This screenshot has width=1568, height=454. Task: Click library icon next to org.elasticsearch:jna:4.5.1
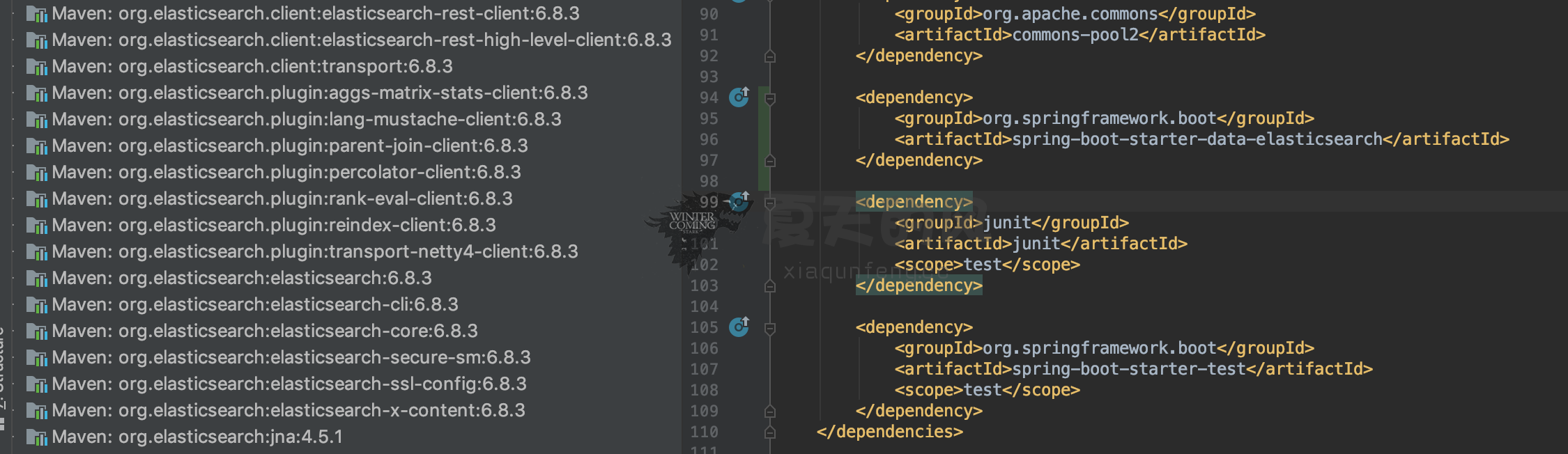pos(36,437)
